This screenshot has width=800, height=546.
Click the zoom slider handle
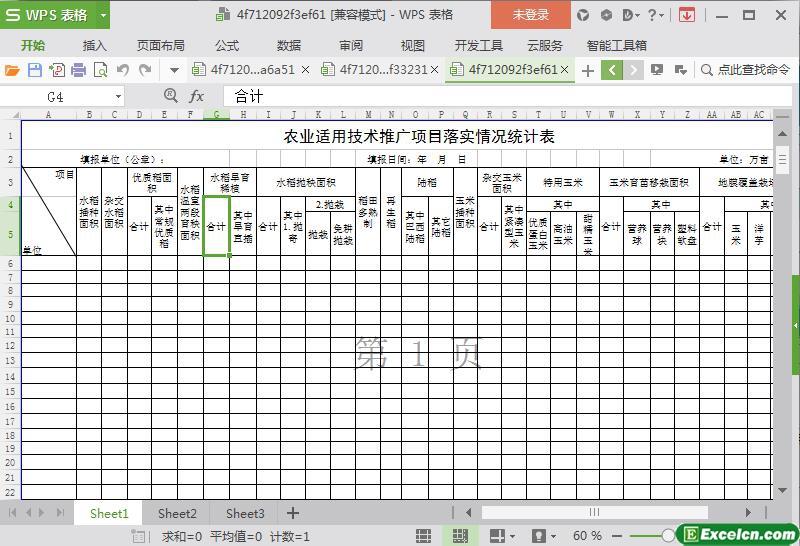(668, 535)
